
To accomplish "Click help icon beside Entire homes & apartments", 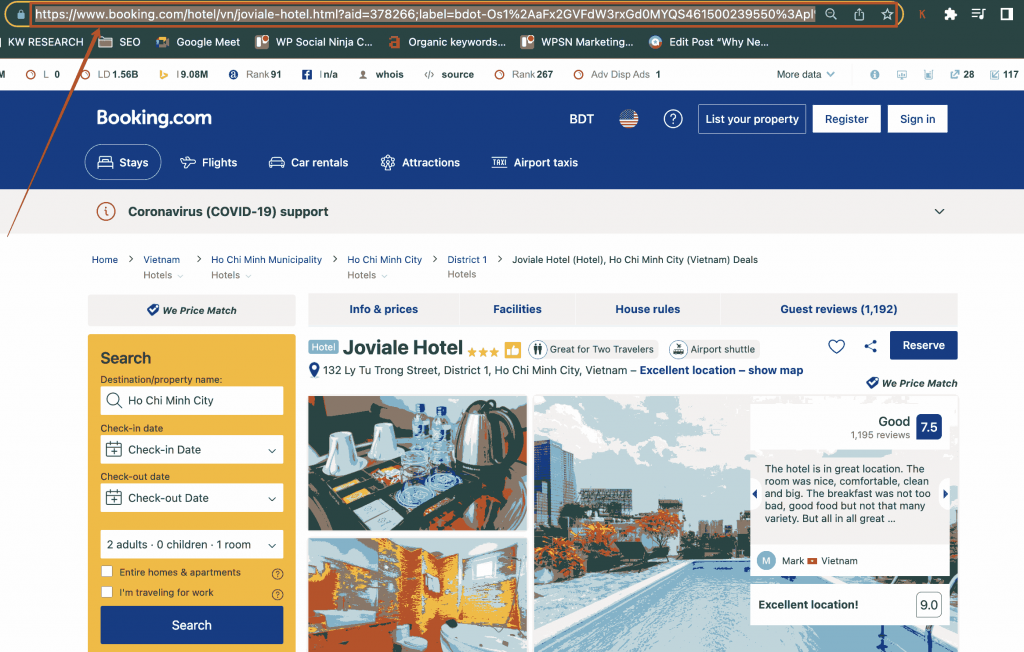I will (278, 574).
